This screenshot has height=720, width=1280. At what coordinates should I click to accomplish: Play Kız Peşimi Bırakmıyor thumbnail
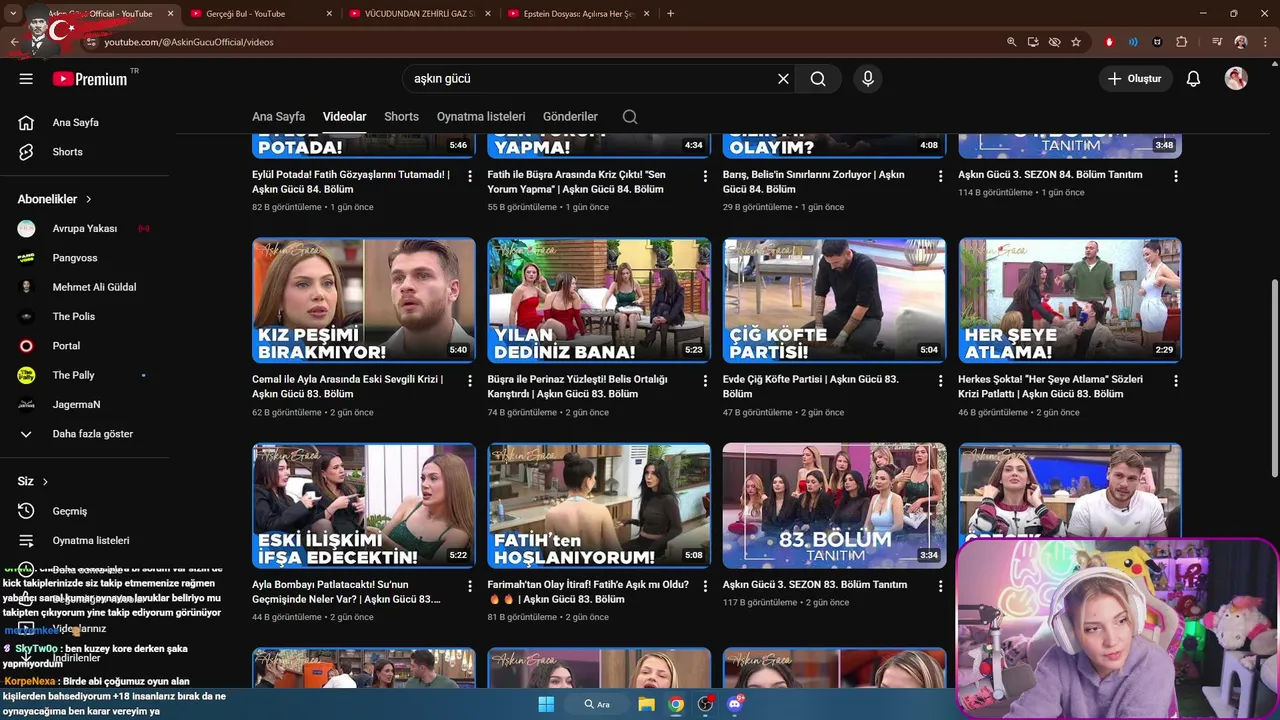click(x=364, y=300)
